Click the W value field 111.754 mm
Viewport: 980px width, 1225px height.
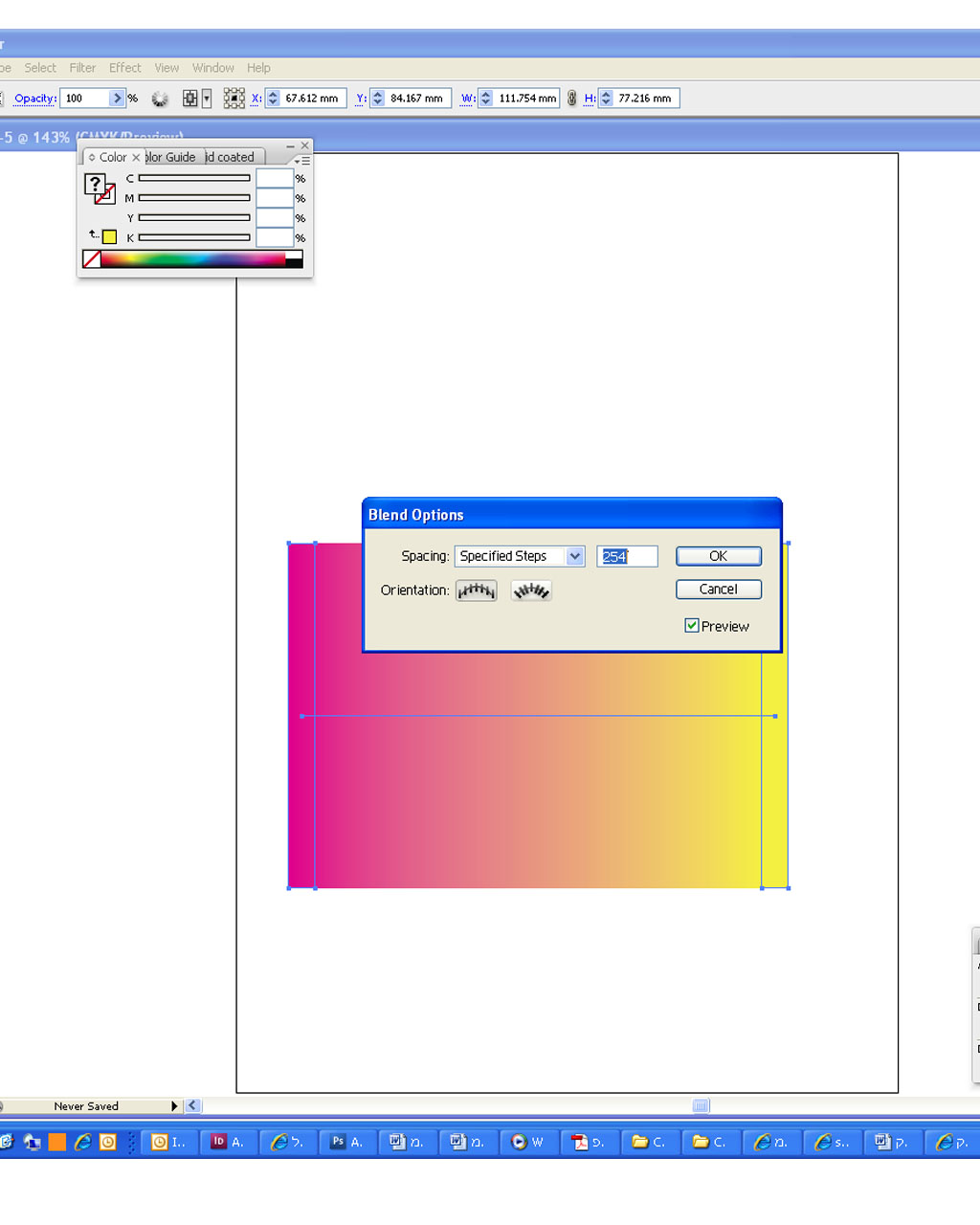click(x=526, y=99)
